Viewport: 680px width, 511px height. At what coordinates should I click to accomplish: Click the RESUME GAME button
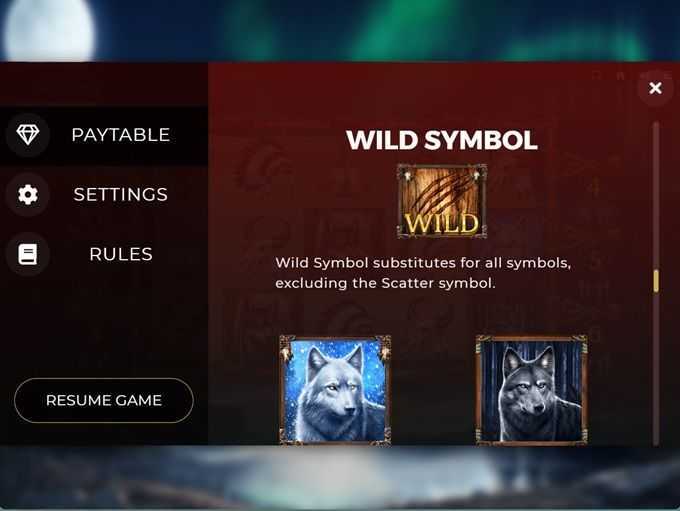[x=104, y=400]
